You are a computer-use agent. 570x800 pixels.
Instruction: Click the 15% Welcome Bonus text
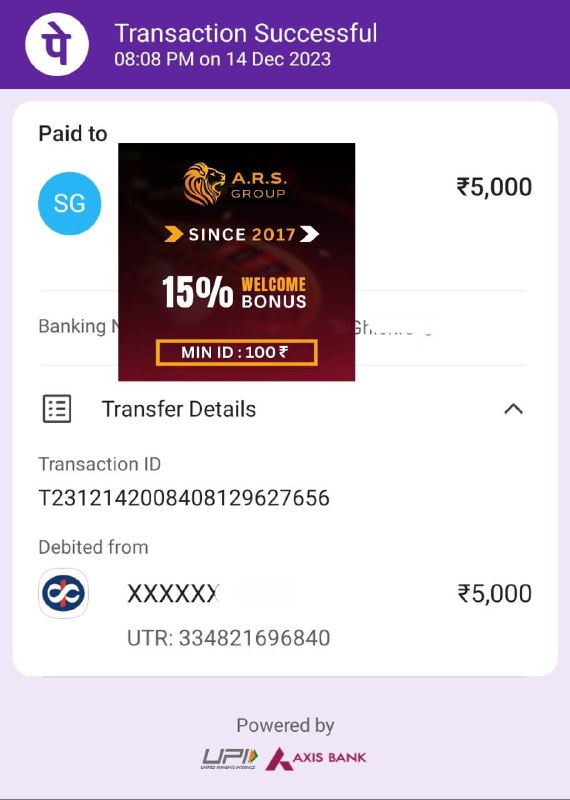(x=234, y=292)
